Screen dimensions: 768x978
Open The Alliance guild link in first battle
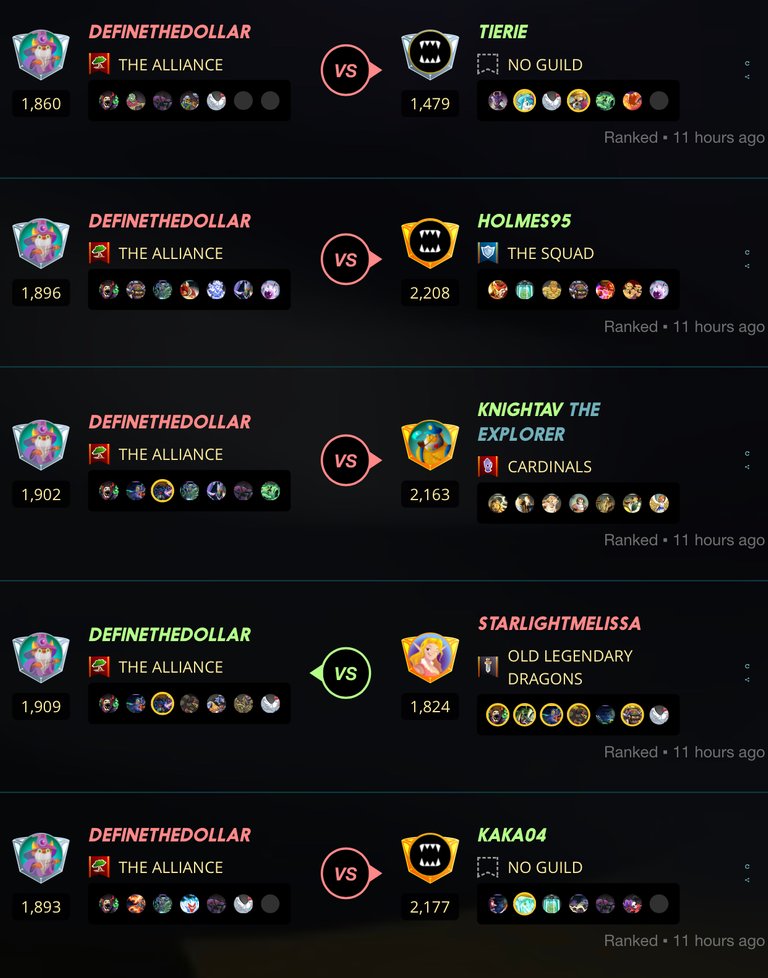click(x=170, y=64)
